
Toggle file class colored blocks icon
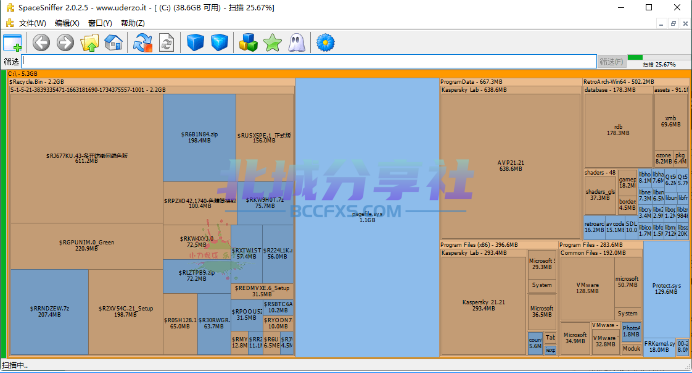pos(248,43)
